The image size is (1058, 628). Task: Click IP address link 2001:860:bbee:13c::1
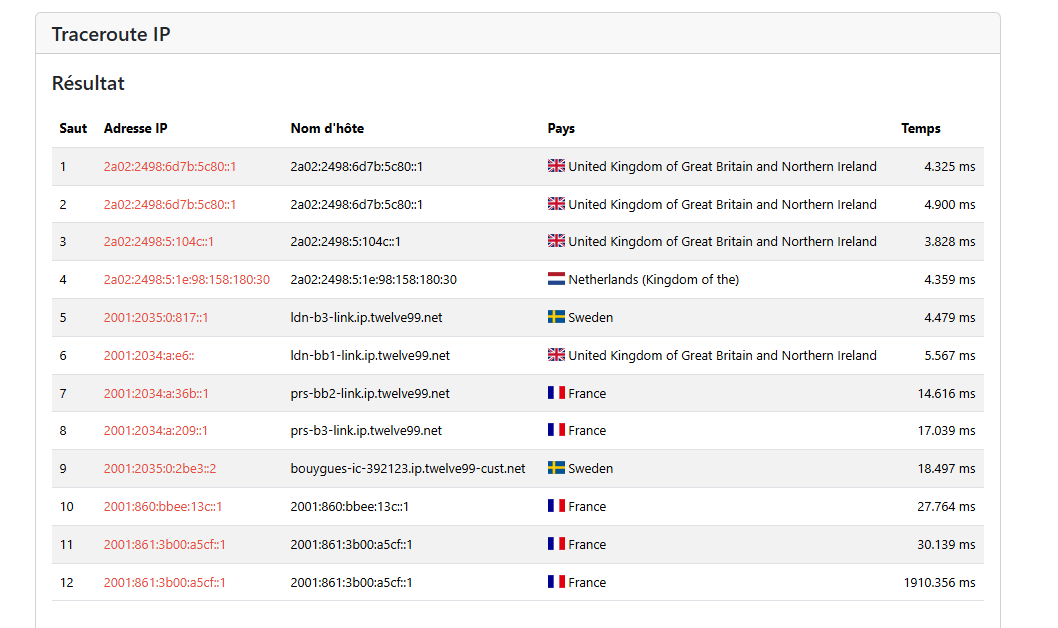(163, 507)
